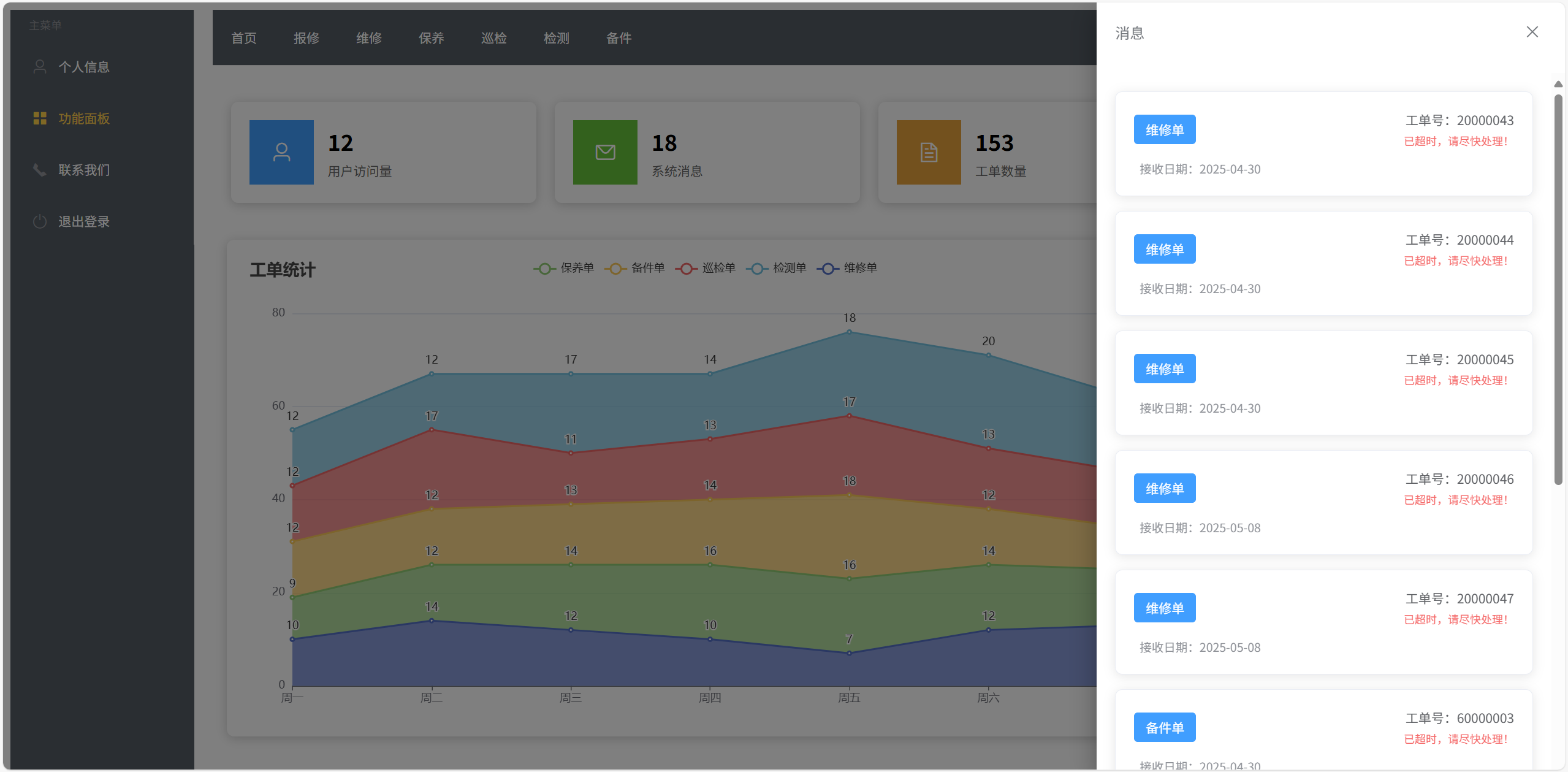Viewport: 1568px width, 772px height.
Task: Click the message panel scroll up arrow
Action: (1558, 84)
